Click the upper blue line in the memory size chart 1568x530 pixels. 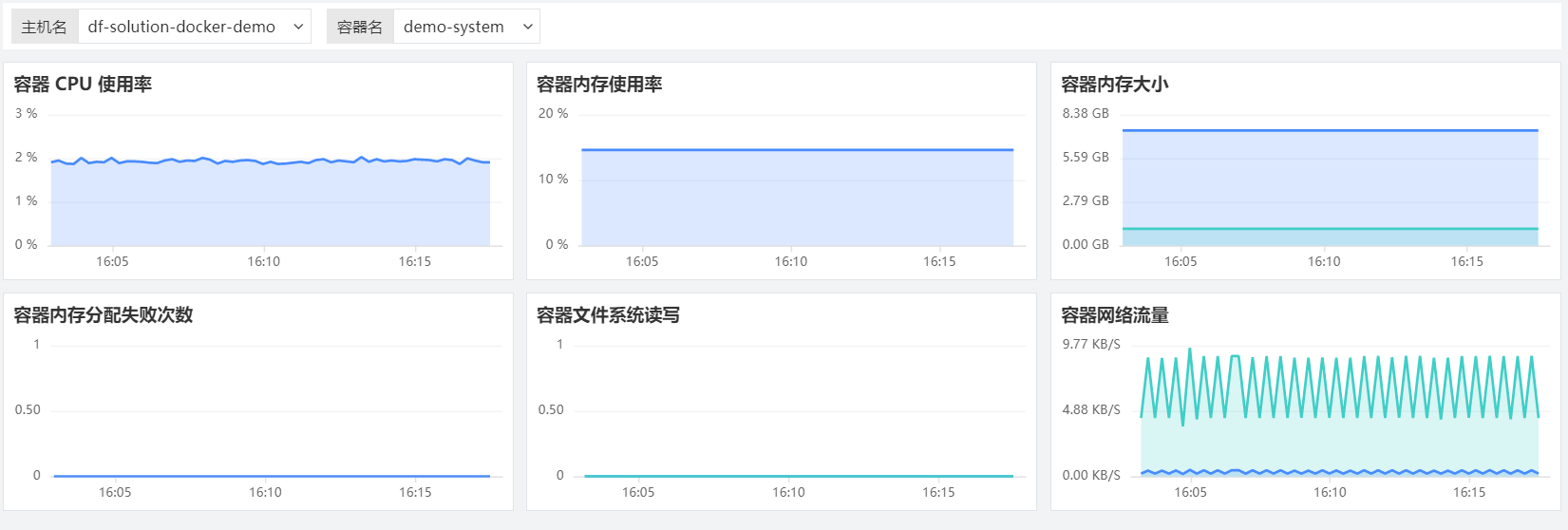(1330, 131)
